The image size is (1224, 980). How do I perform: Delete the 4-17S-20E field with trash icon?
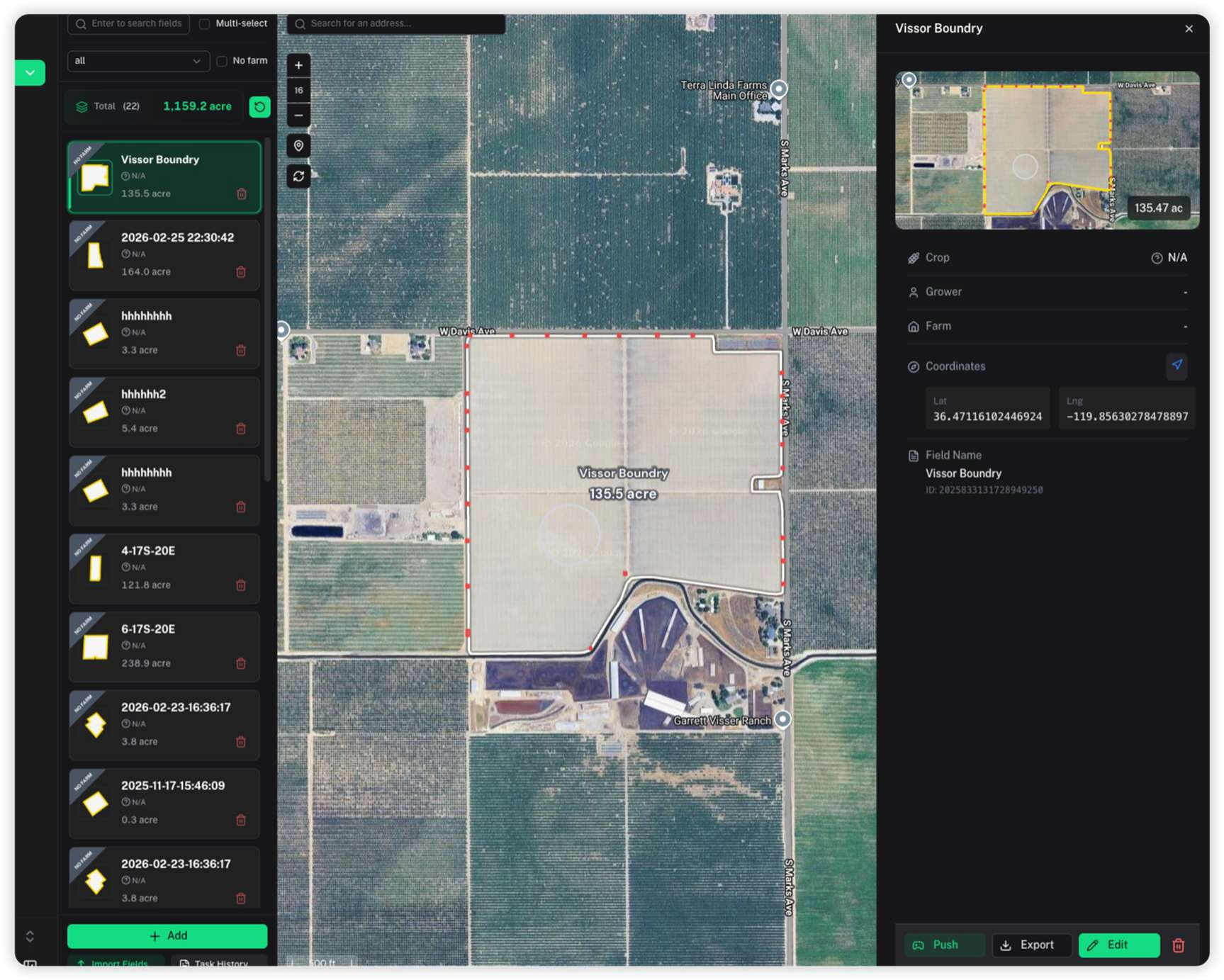pyautogui.click(x=241, y=585)
